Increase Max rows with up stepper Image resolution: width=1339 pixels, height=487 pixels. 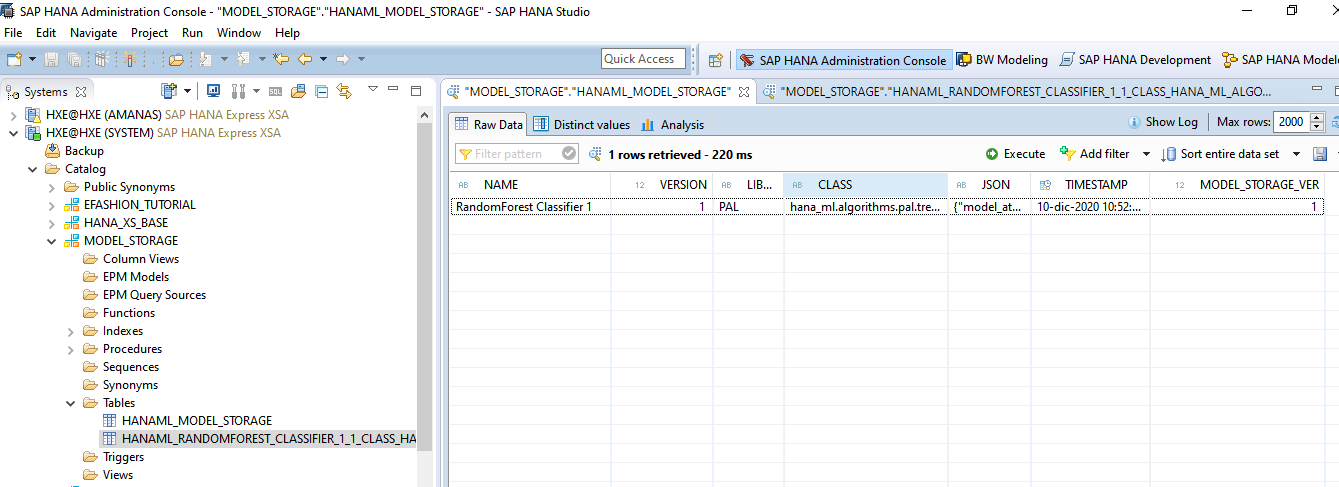[1316, 118]
